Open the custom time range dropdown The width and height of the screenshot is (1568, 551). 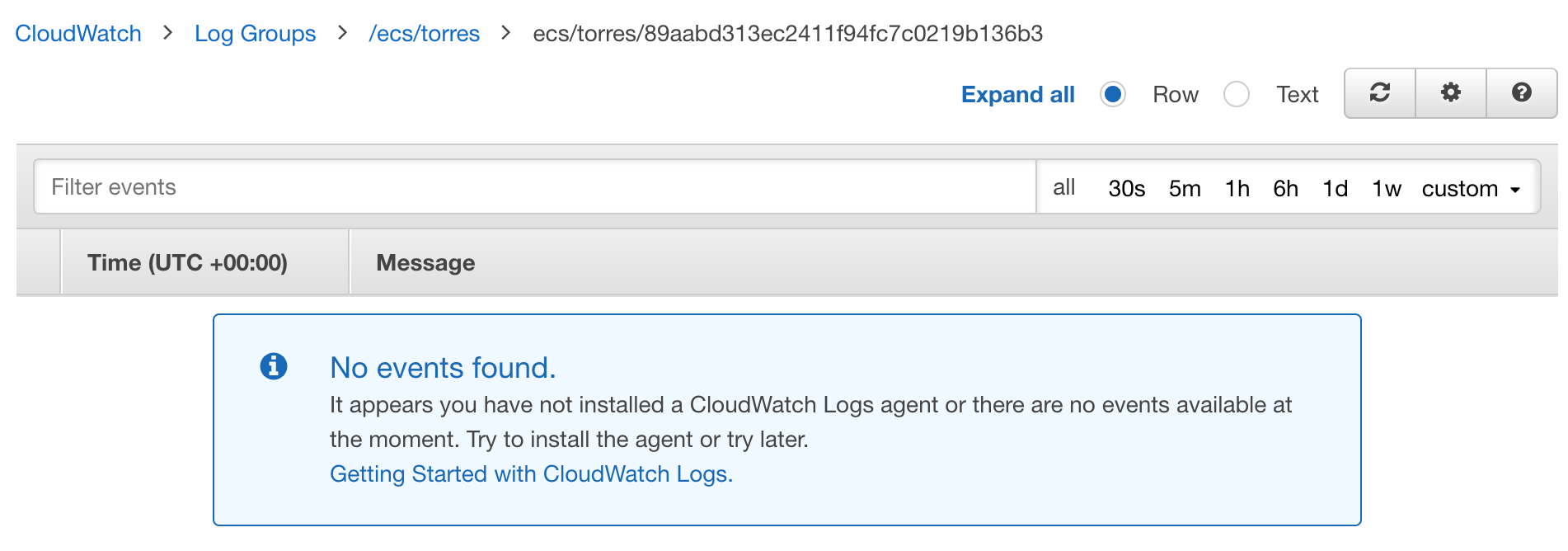[x=1470, y=189]
